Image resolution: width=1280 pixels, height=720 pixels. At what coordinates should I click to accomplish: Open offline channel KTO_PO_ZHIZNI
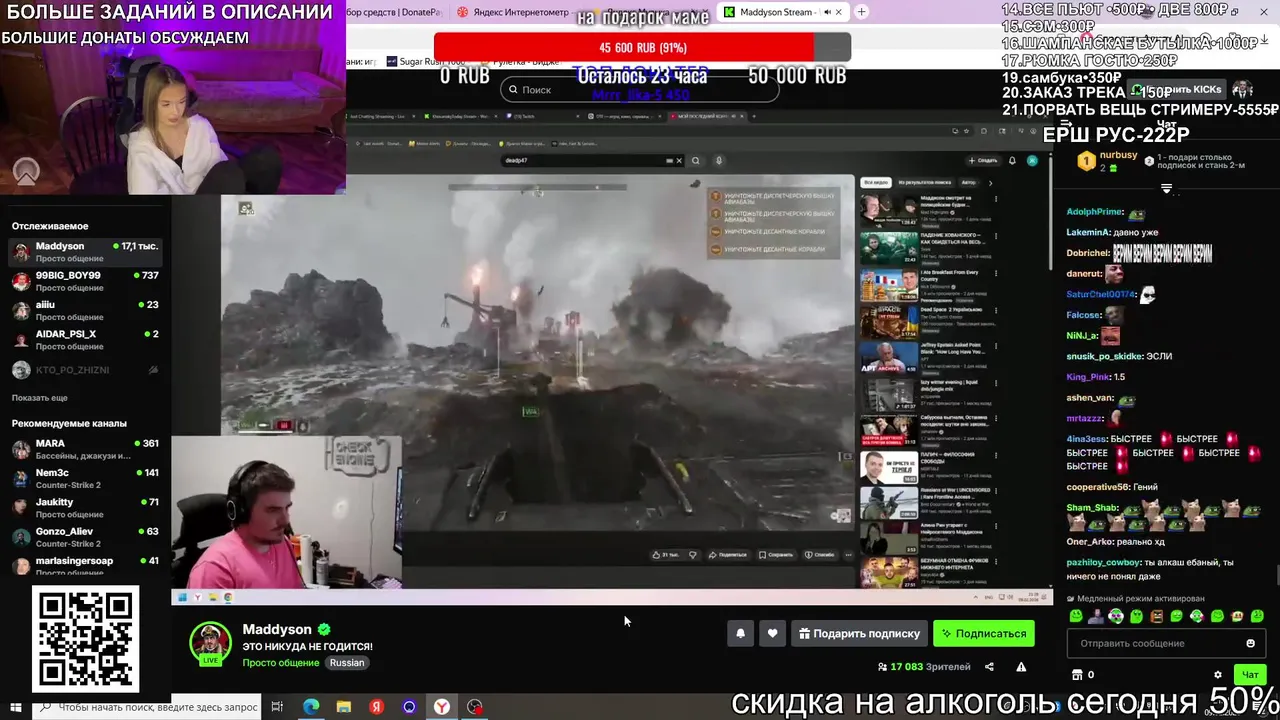[85, 370]
